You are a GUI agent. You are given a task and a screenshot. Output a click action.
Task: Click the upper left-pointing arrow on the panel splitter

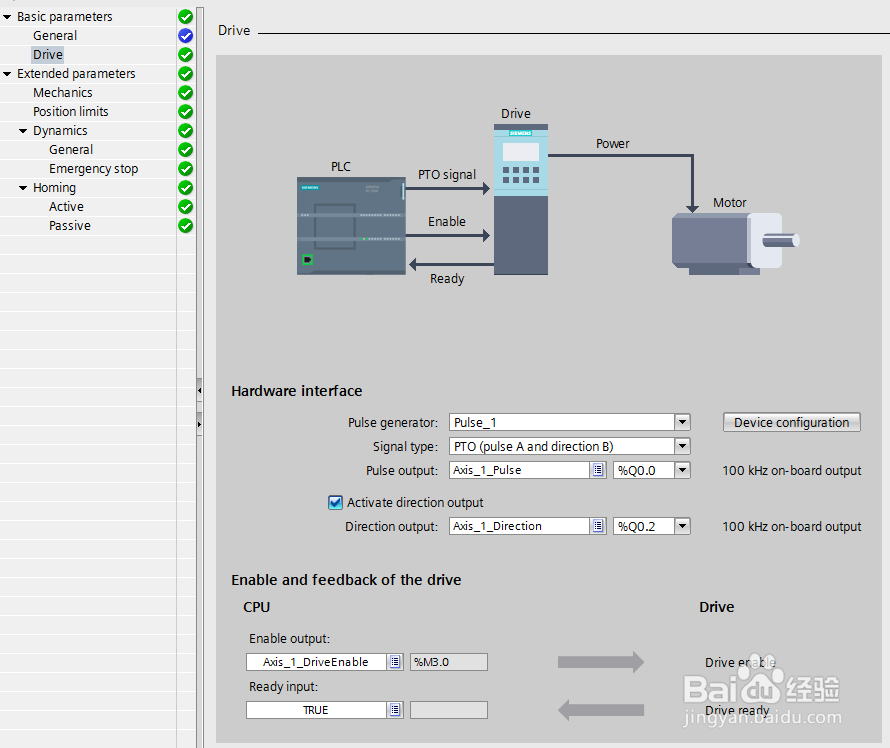tap(199, 390)
